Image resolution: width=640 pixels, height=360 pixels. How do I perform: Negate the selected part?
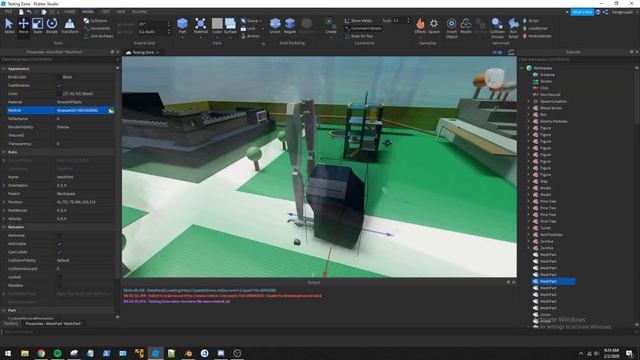click(290, 25)
